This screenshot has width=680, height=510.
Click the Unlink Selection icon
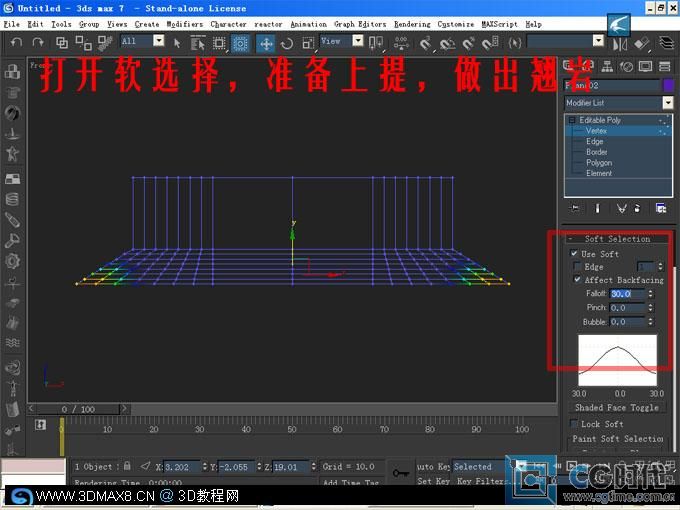point(83,42)
